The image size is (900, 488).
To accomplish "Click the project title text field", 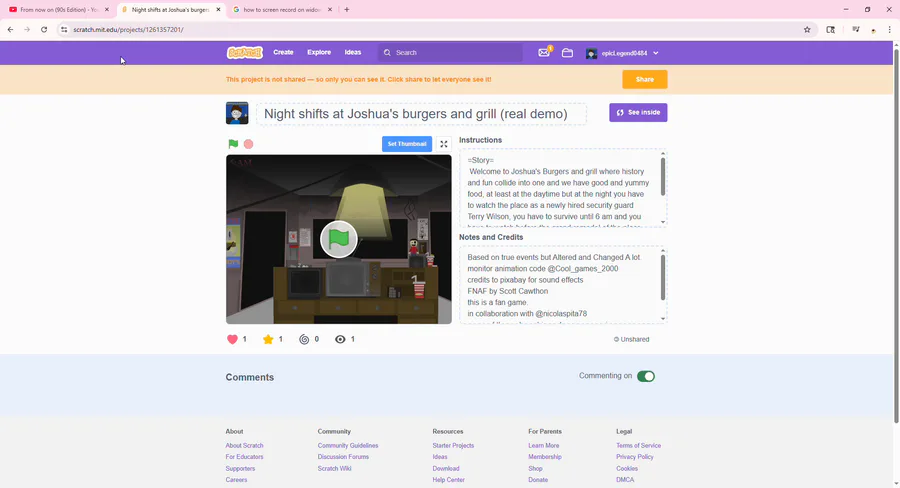I will 421,114.
